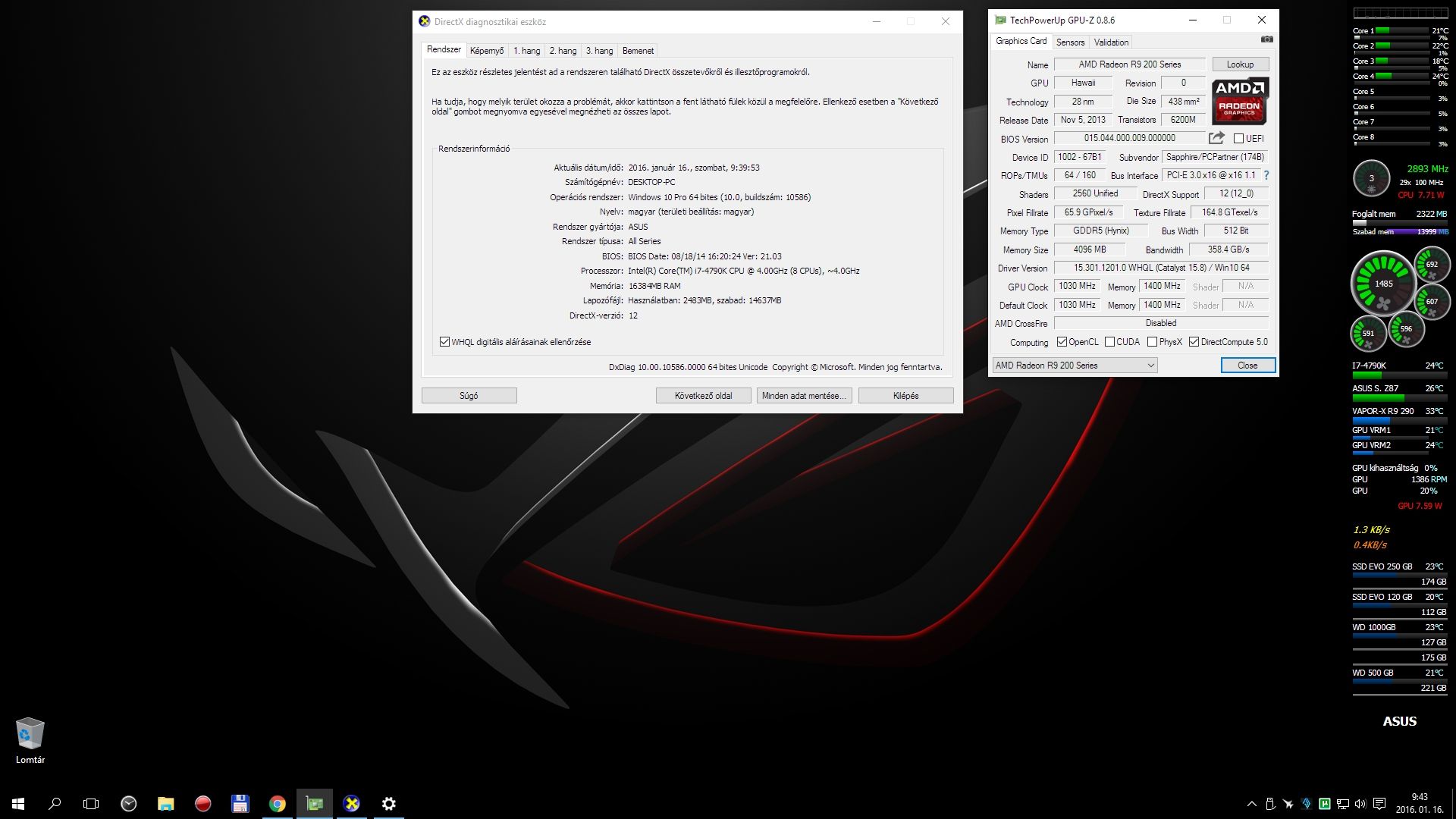Click the AMD CrossFire Disabled field
Image resolution: width=1456 pixels, height=819 pixels.
tap(1161, 323)
